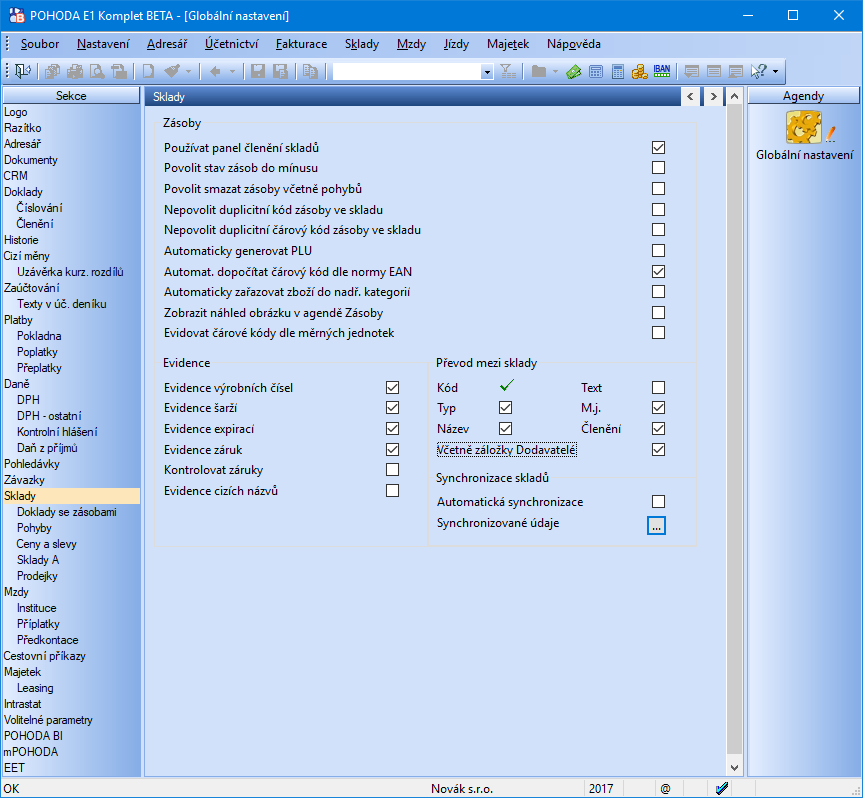863x798 pixels.
Task: Select Kontrolní hlášení section
Action: tap(57, 432)
